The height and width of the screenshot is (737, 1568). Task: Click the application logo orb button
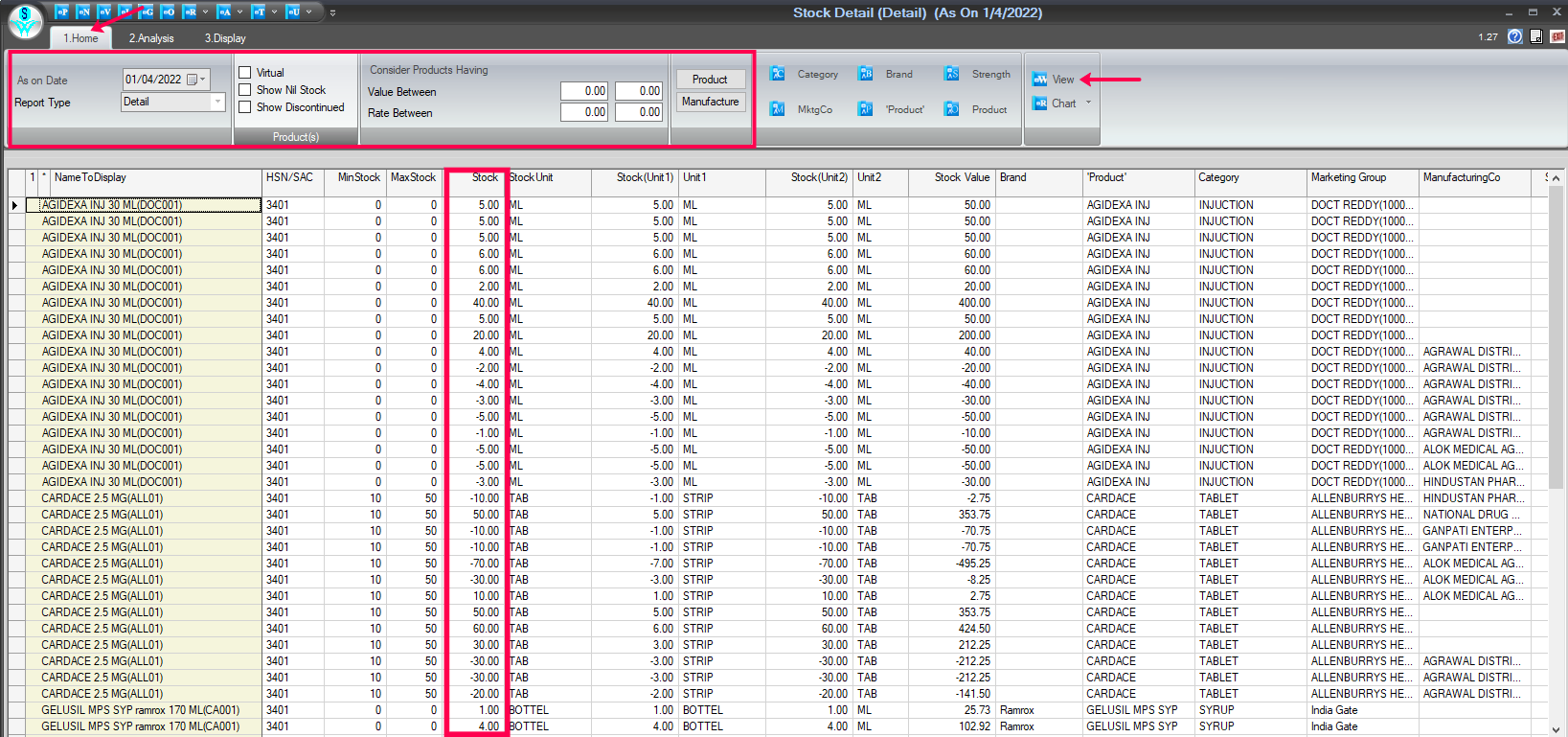25,20
